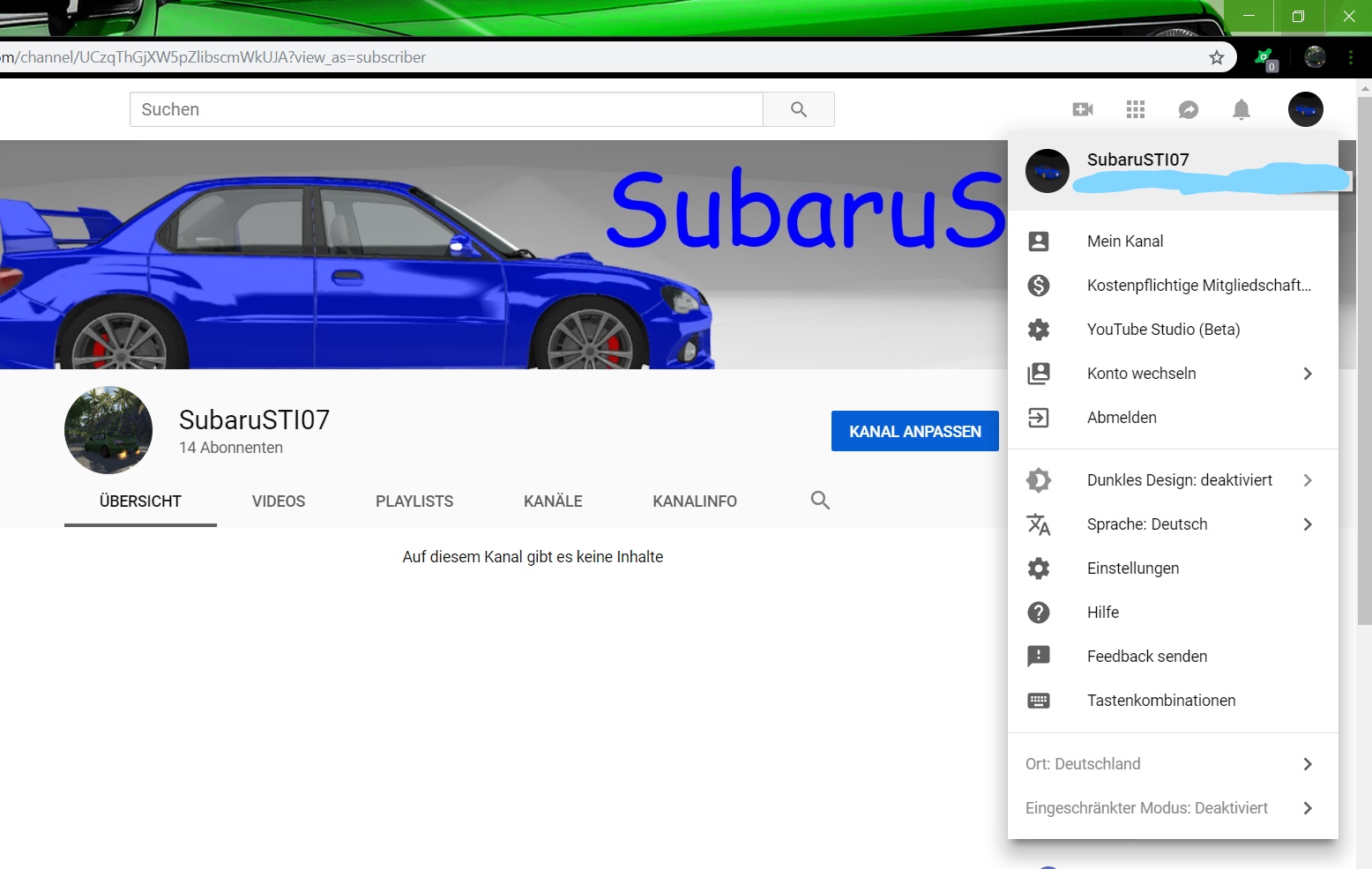The width and height of the screenshot is (1372, 869).
Task: Open the Chrome three-dot menu
Action: click(x=1351, y=57)
